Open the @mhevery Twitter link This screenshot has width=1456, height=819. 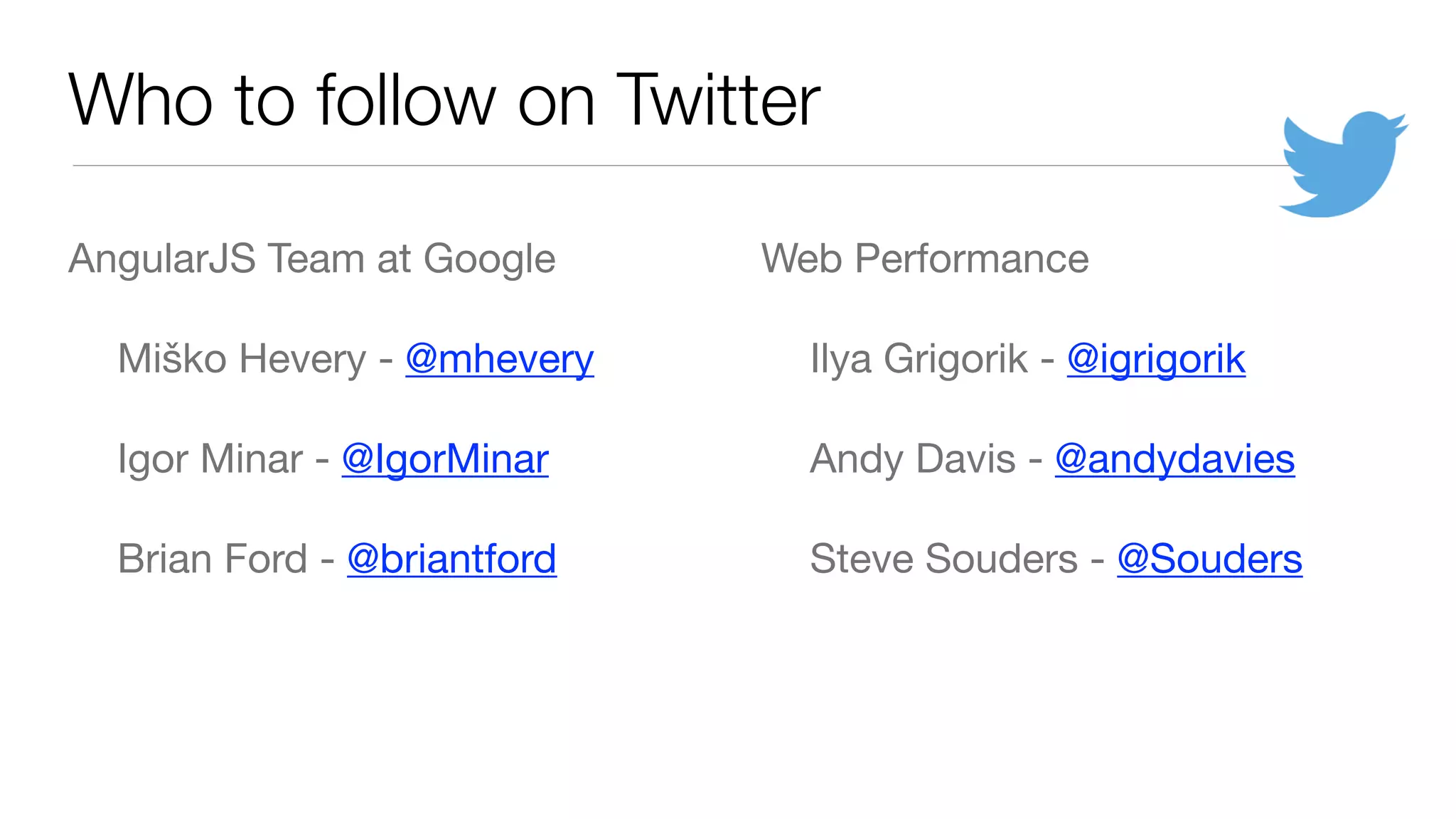tap(499, 359)
